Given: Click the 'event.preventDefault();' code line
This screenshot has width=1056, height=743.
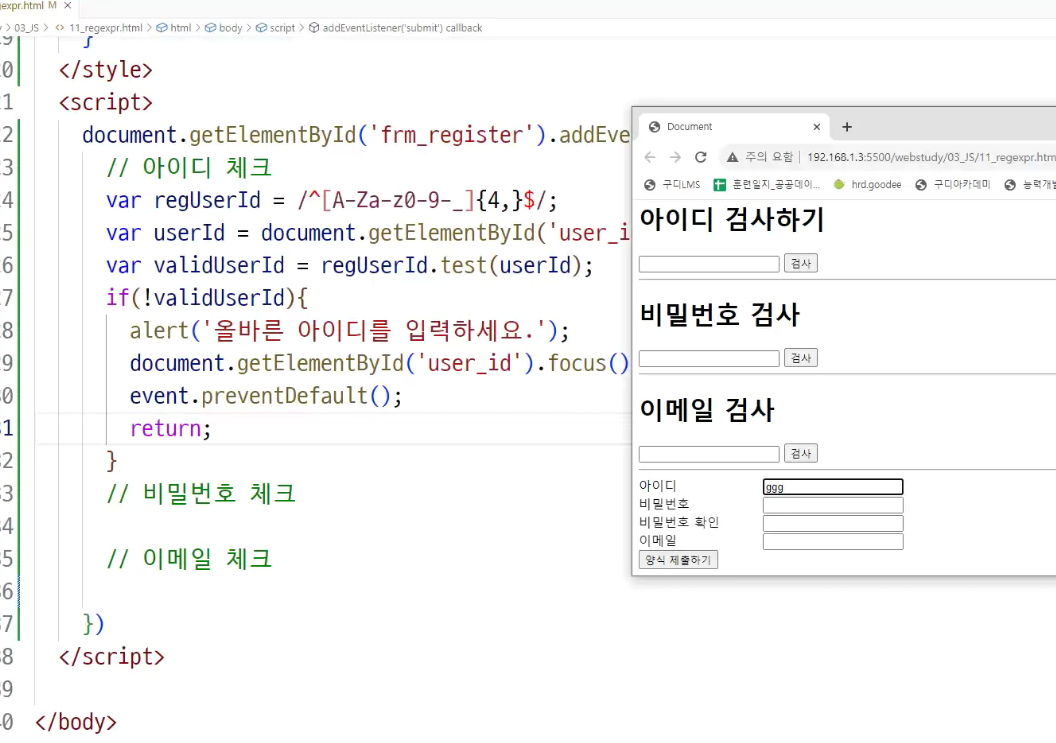Looking at the screenshot, I should [266, 395].
